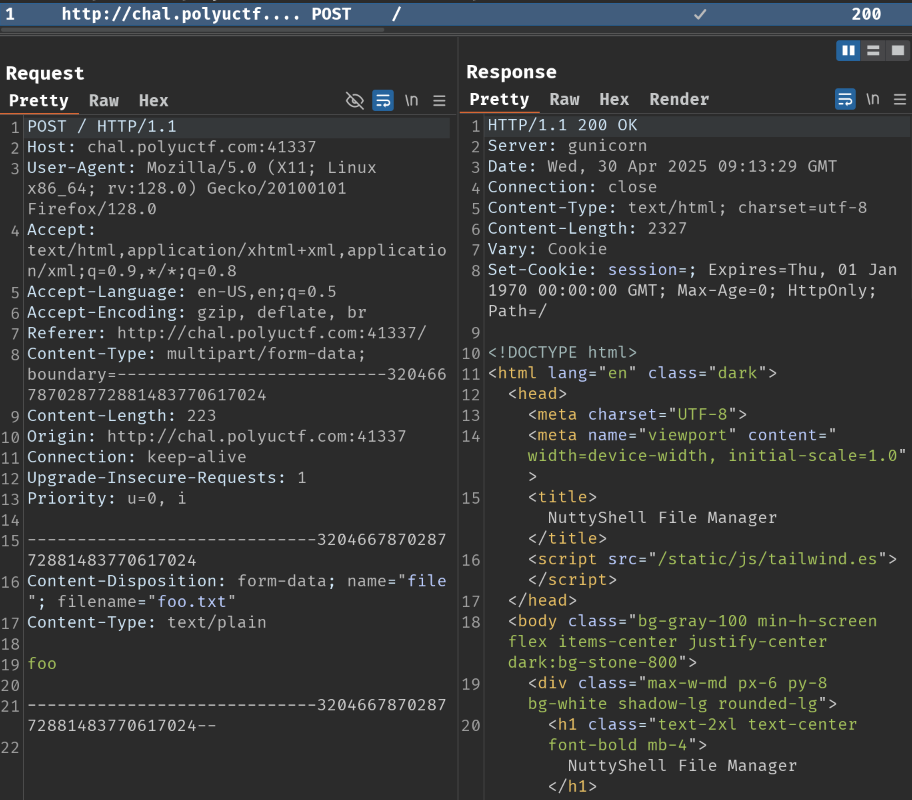Click 'Content-Type: text/plain' in request body
The image size is (912, 800).
[x=147, y=622]
